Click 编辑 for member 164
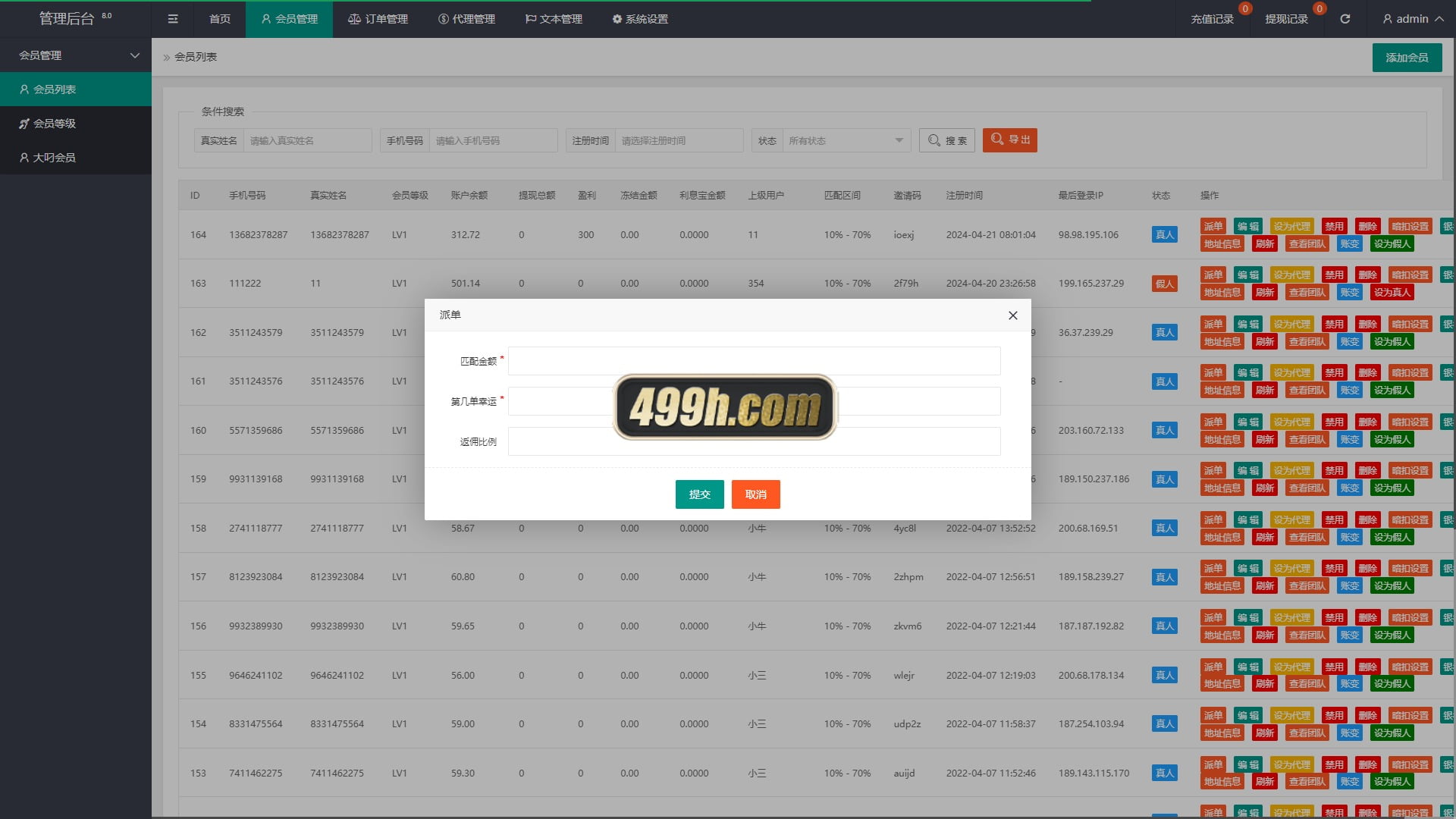The height and width of the screenshot is (819, 1456). [1247, 226]
